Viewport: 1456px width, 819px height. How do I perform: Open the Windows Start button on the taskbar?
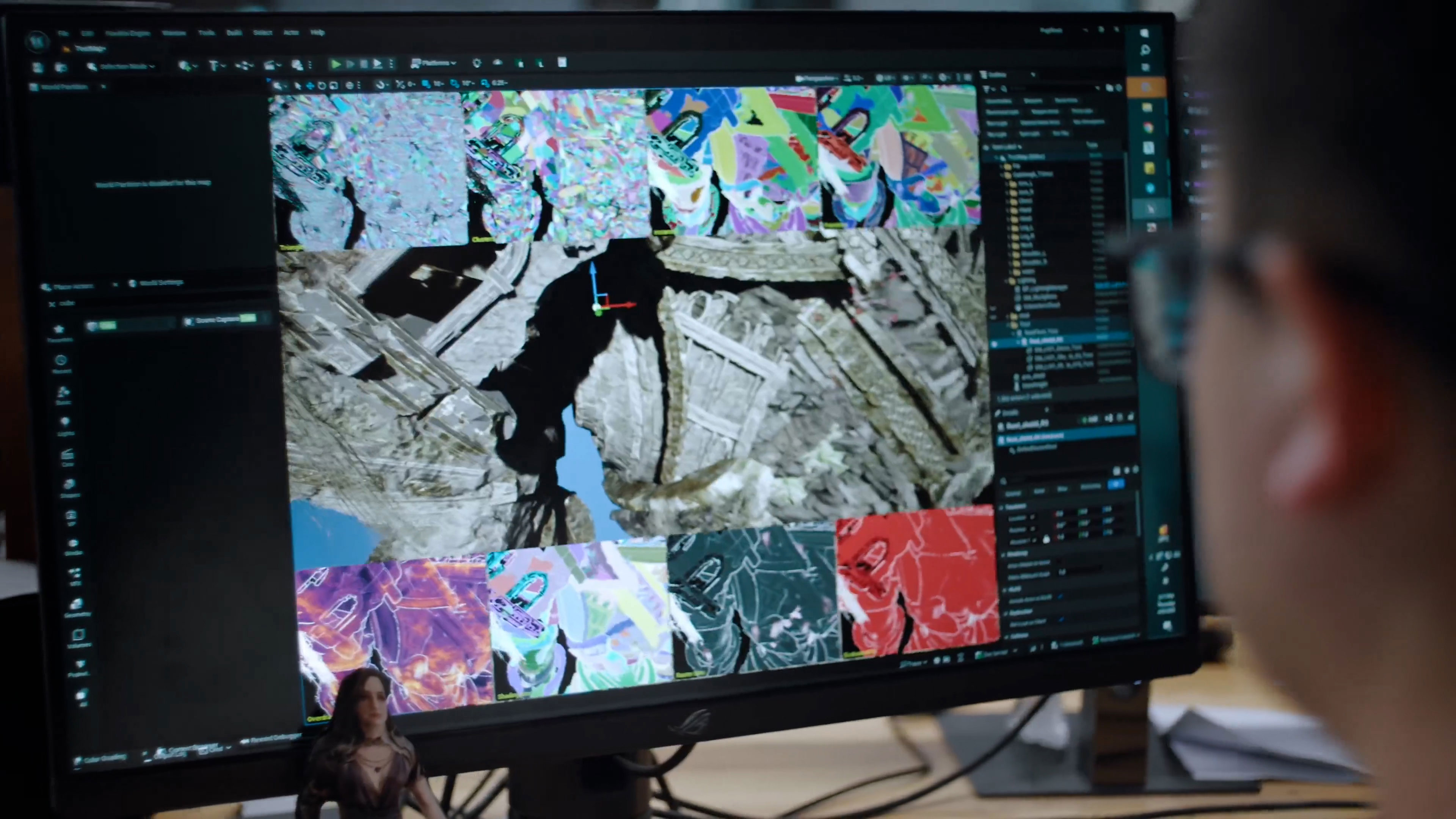tap(1144, 33)
